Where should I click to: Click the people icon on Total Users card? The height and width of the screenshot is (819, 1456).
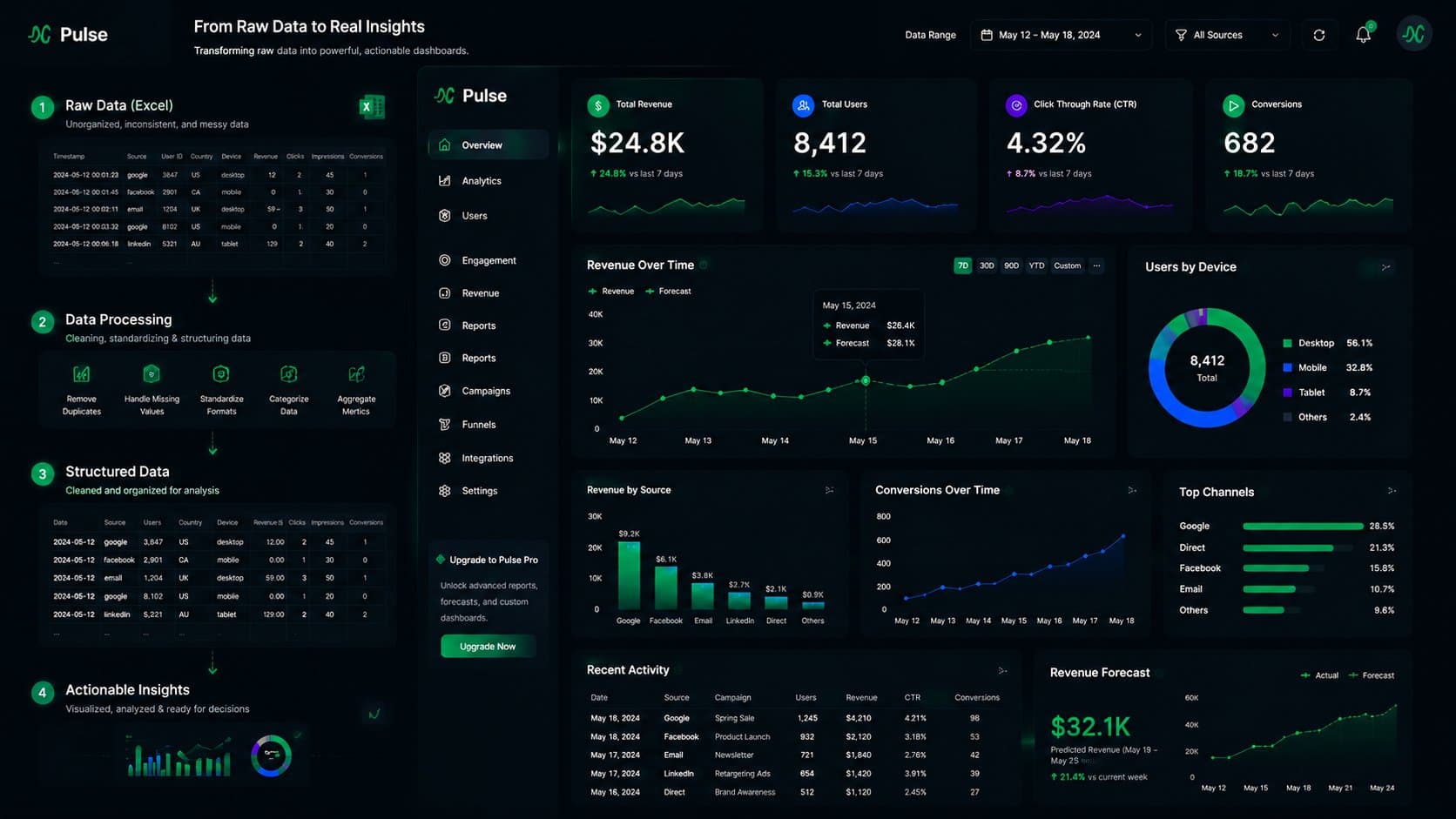[803, 105]
